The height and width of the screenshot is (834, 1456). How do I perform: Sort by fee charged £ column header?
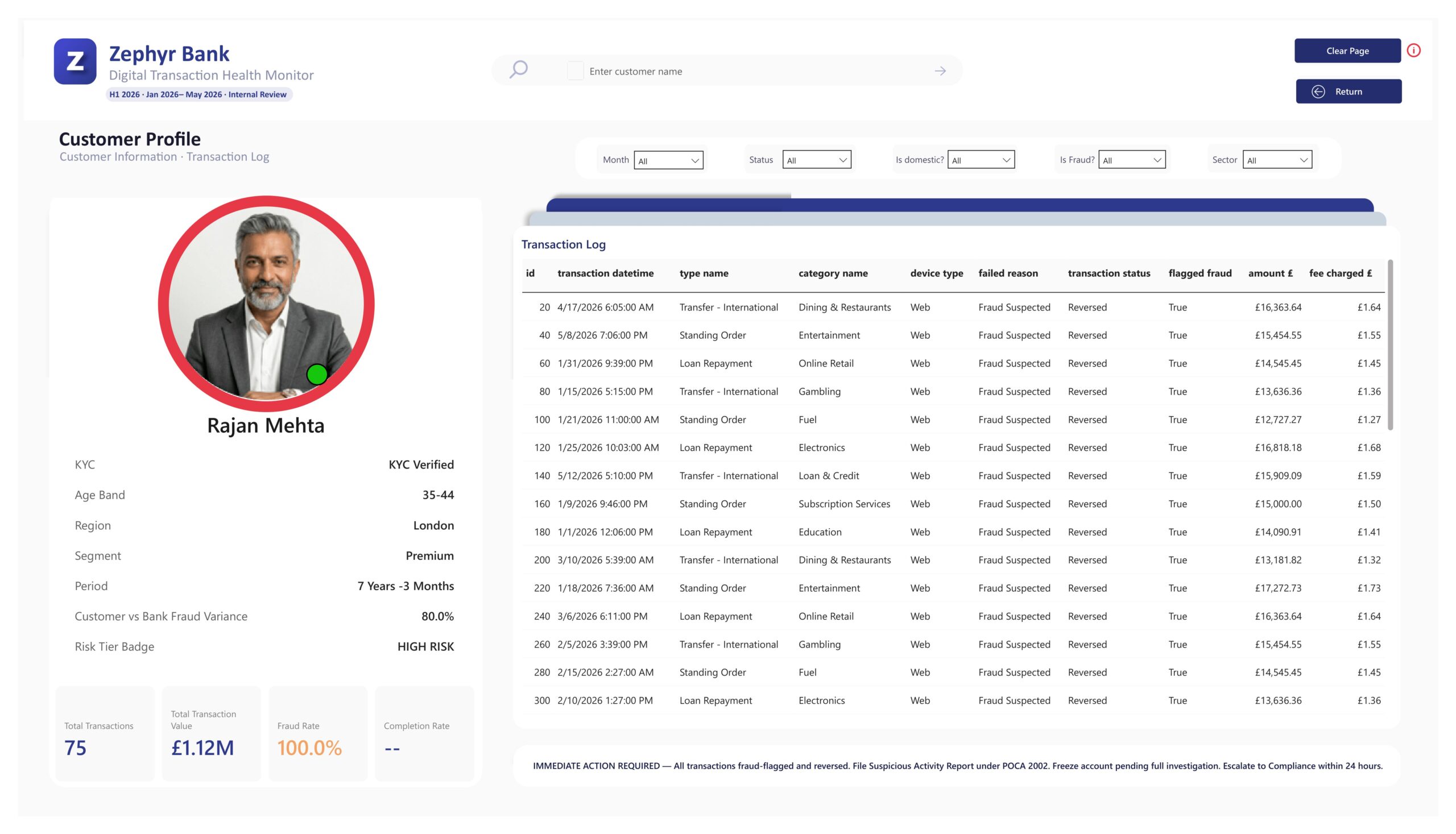1340,273
